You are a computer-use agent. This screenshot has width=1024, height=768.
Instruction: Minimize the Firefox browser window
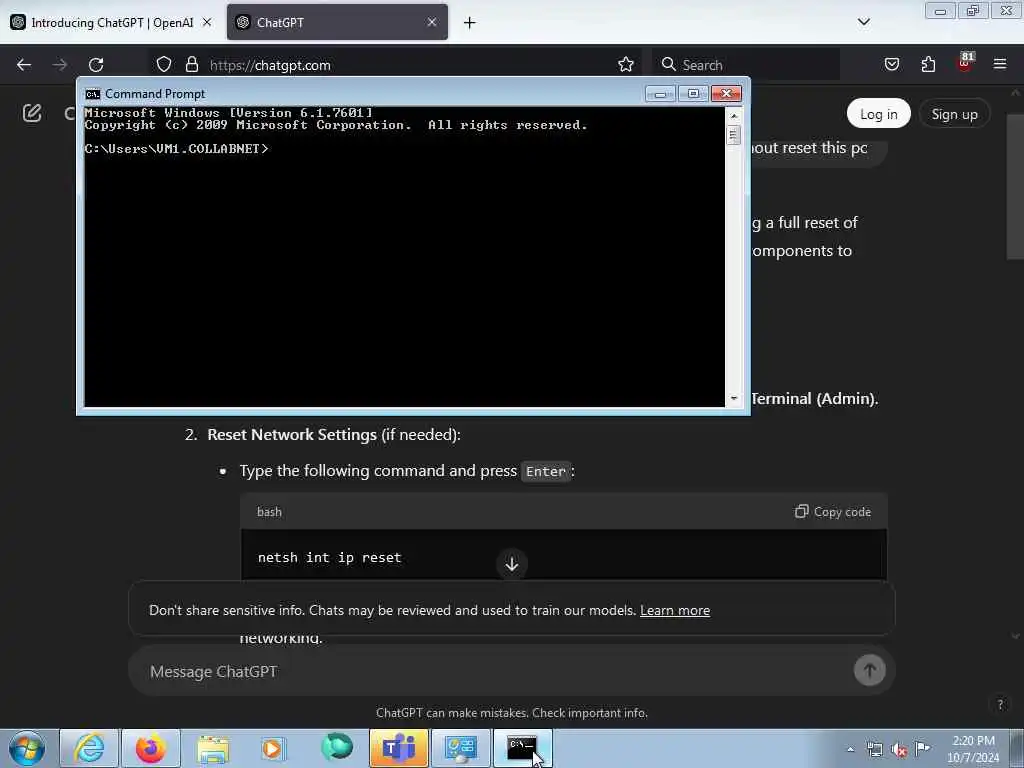[x=940, y=10]
